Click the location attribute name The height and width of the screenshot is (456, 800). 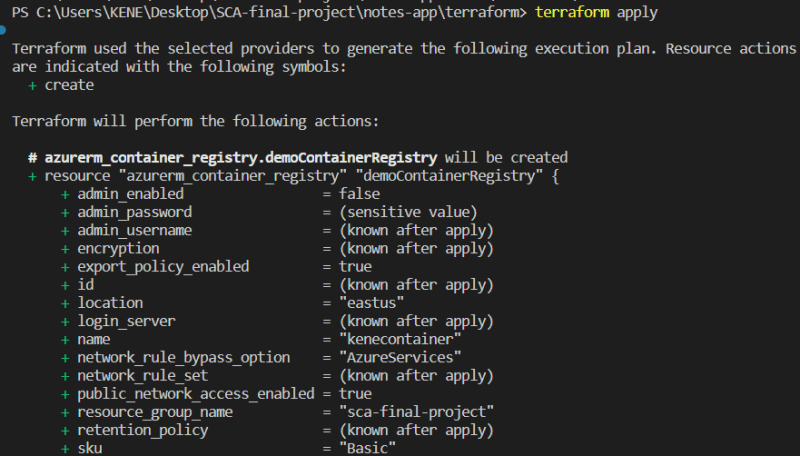(x=110, y=303)
